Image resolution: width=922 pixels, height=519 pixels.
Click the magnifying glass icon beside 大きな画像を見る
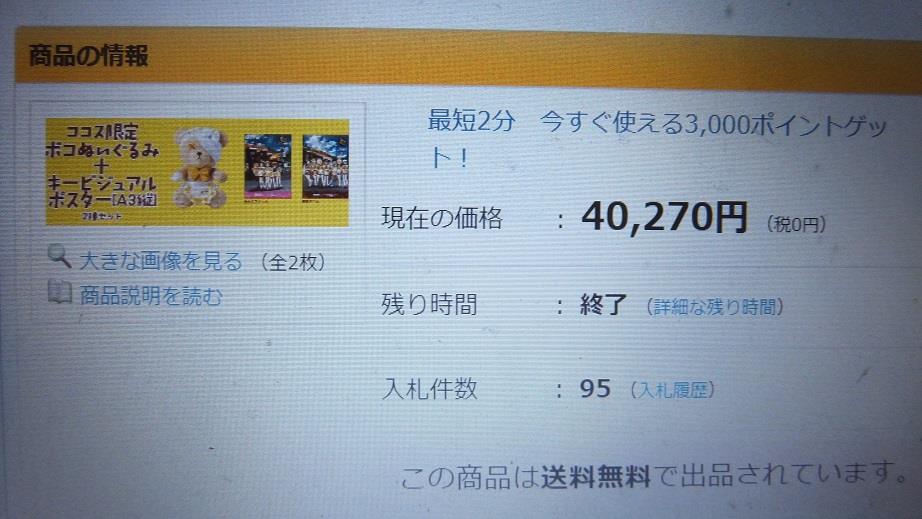[59, 257]
